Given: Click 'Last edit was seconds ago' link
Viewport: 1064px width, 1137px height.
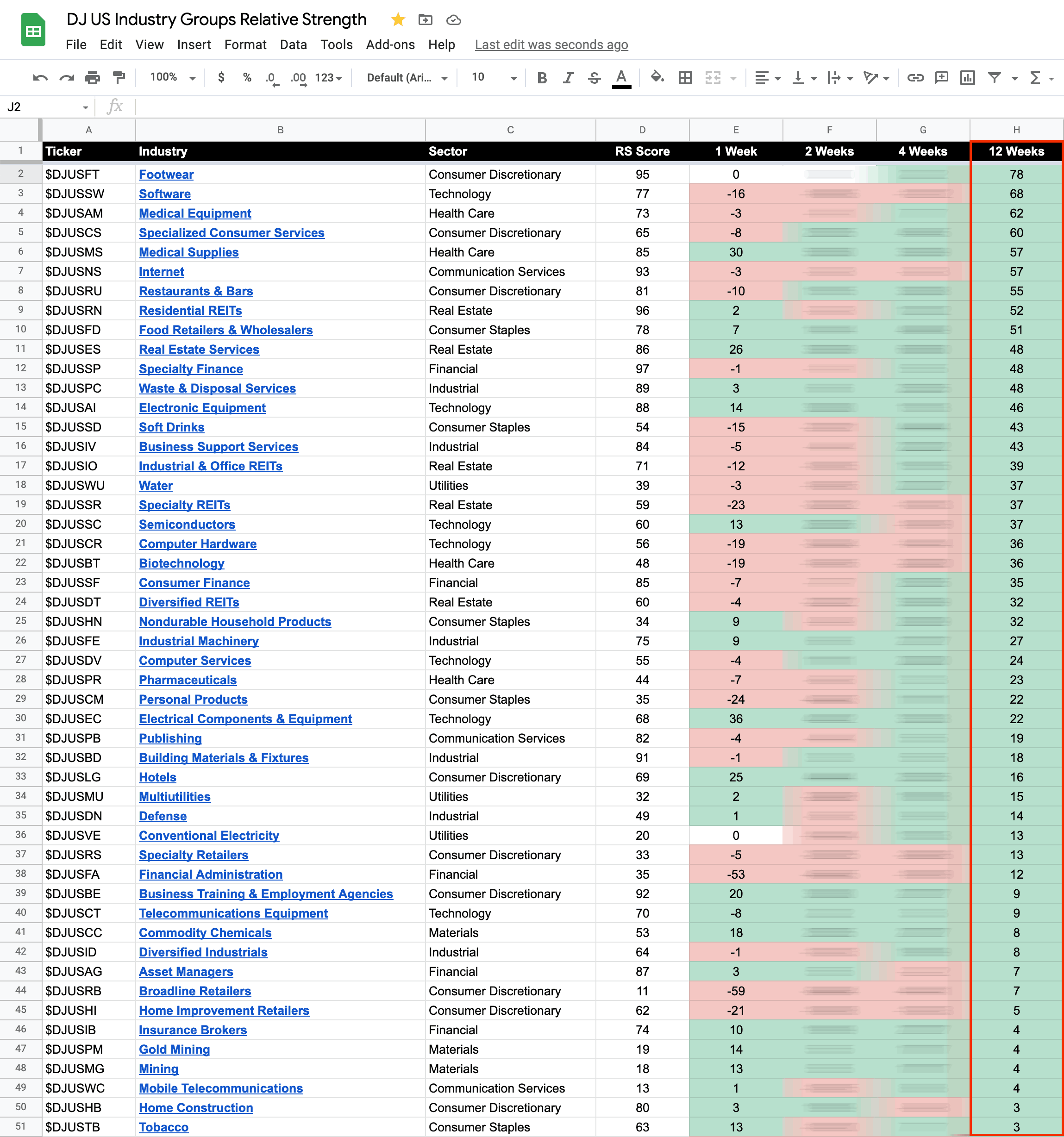Looking at the screenshot, I should click(551, 44).
